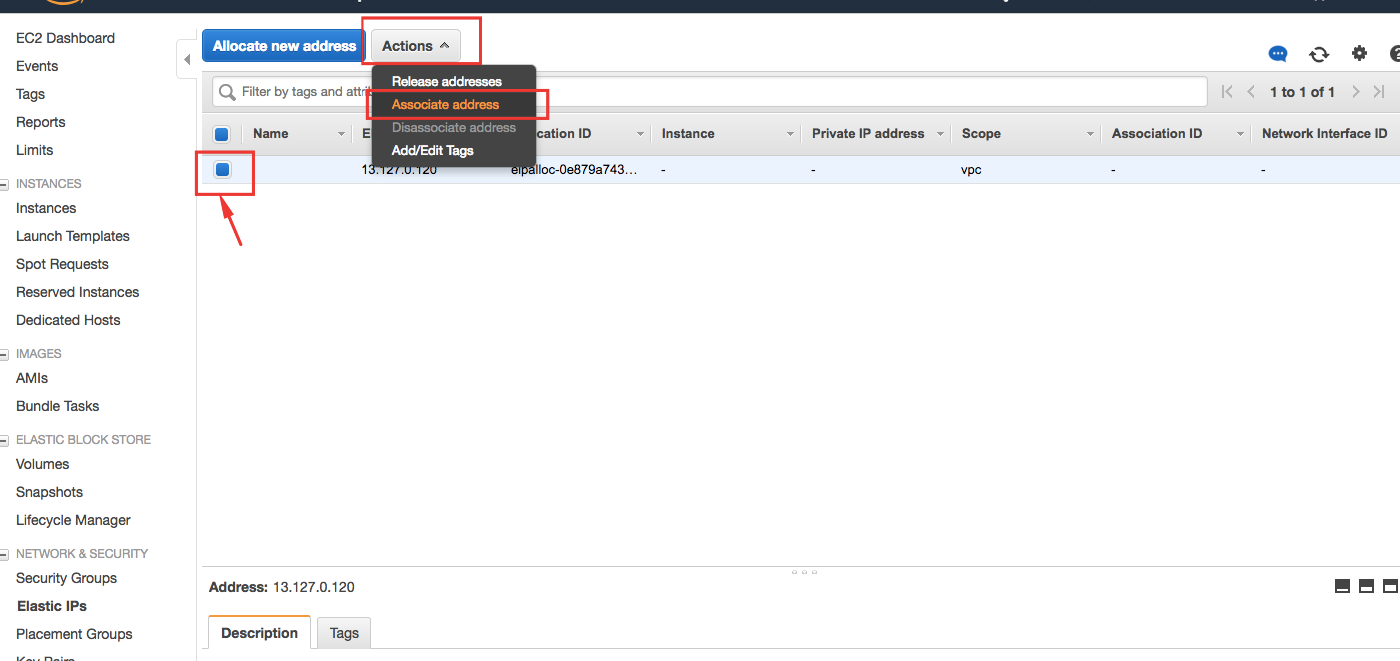Open Elastic IPs in the sidebar
This screenshot has height=661, width=1400.
point(52,606)
